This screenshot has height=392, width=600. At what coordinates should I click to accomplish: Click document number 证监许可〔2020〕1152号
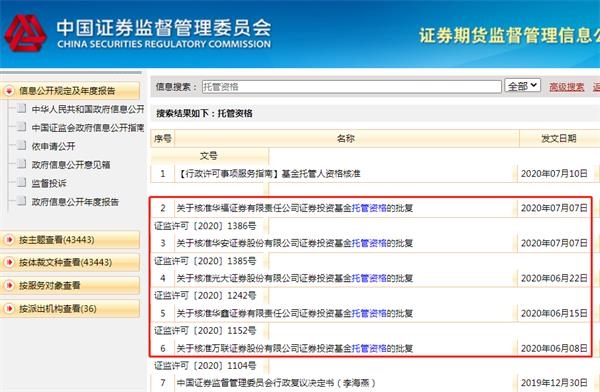205,331
